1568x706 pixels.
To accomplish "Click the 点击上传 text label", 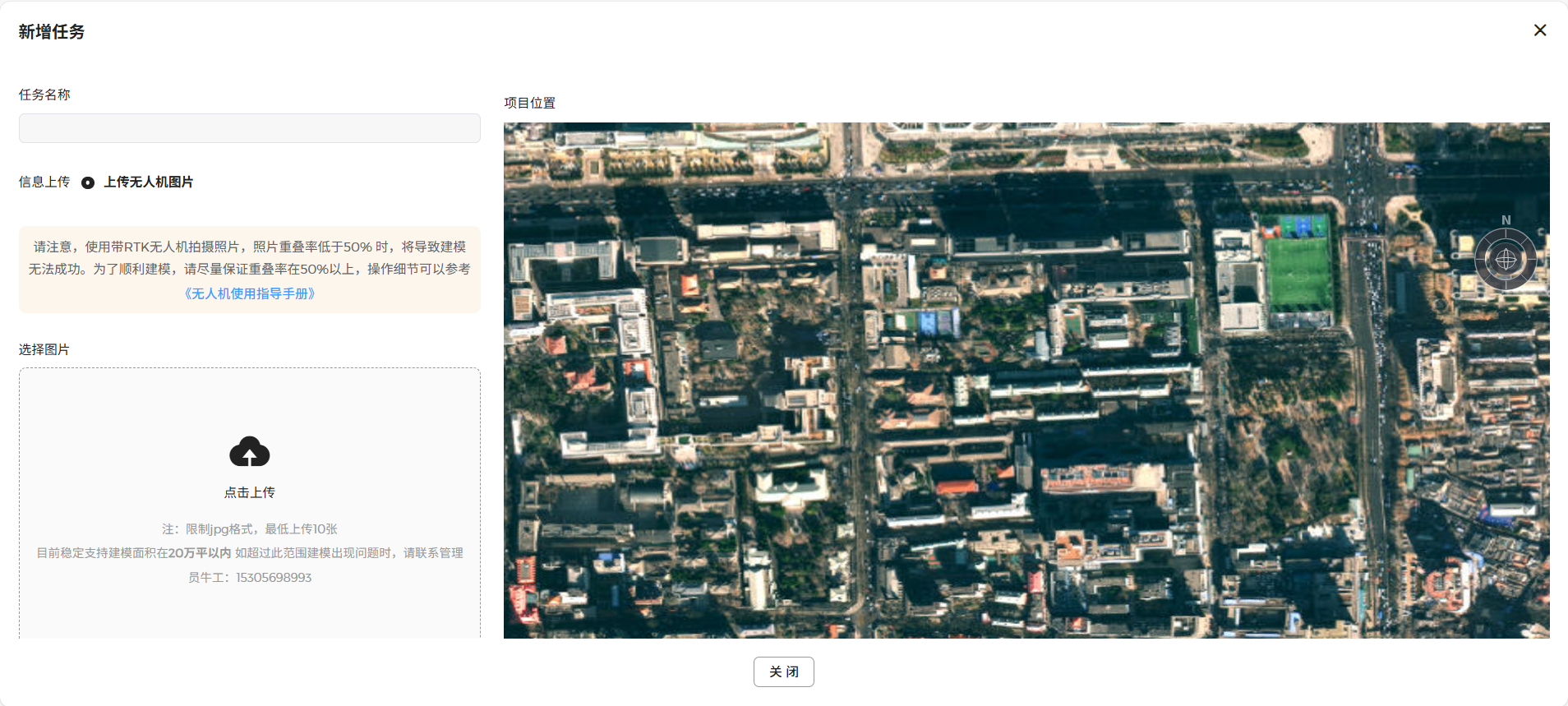I will click(x=250, y=492).
